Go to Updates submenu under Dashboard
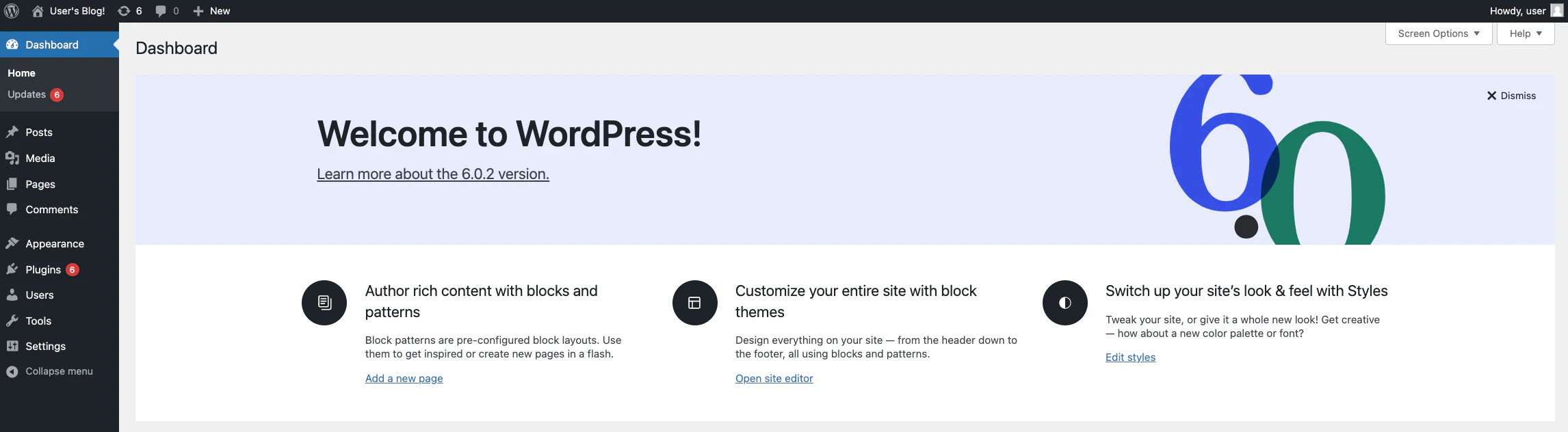The height and width of the screenshot is (432, 1568). tap(27, 94)
